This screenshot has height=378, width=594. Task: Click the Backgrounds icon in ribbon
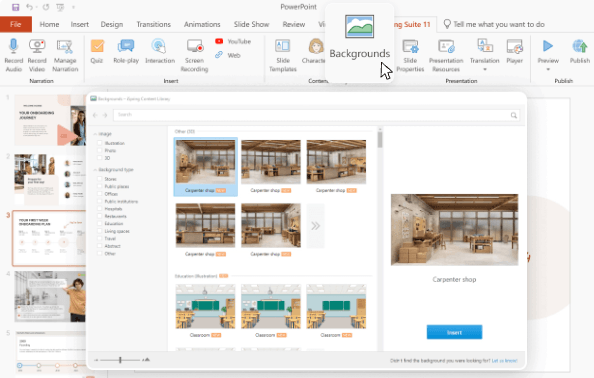pyautogui.click(x=359, y=27)
